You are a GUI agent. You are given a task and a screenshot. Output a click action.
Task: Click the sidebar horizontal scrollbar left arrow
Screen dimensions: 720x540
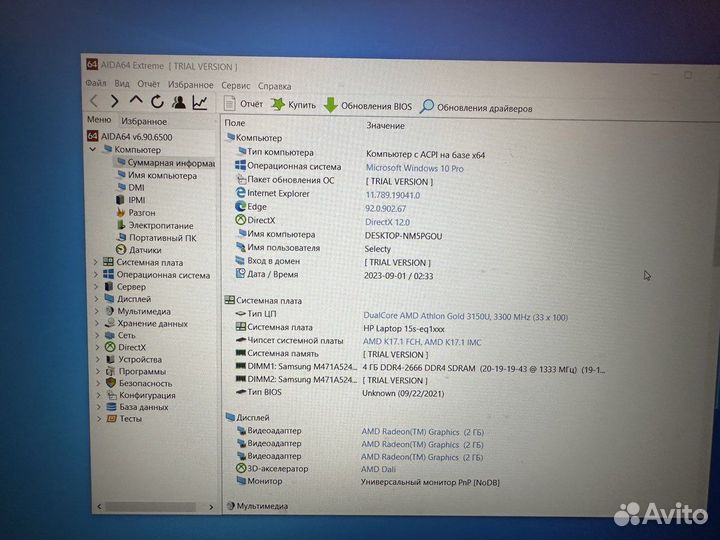[x=99, y=506]
